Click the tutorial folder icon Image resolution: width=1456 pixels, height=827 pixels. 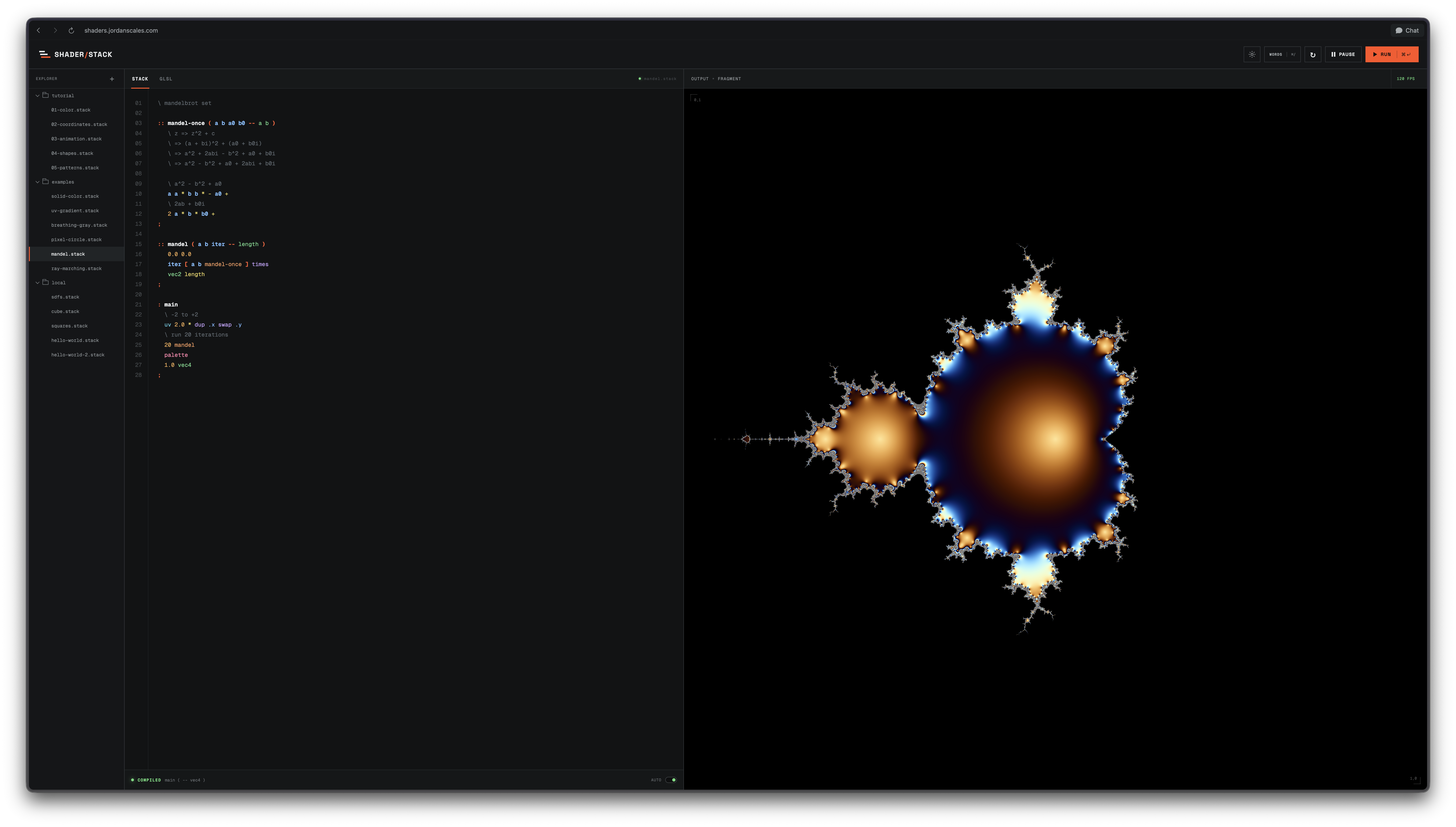[x=45, y=95]
